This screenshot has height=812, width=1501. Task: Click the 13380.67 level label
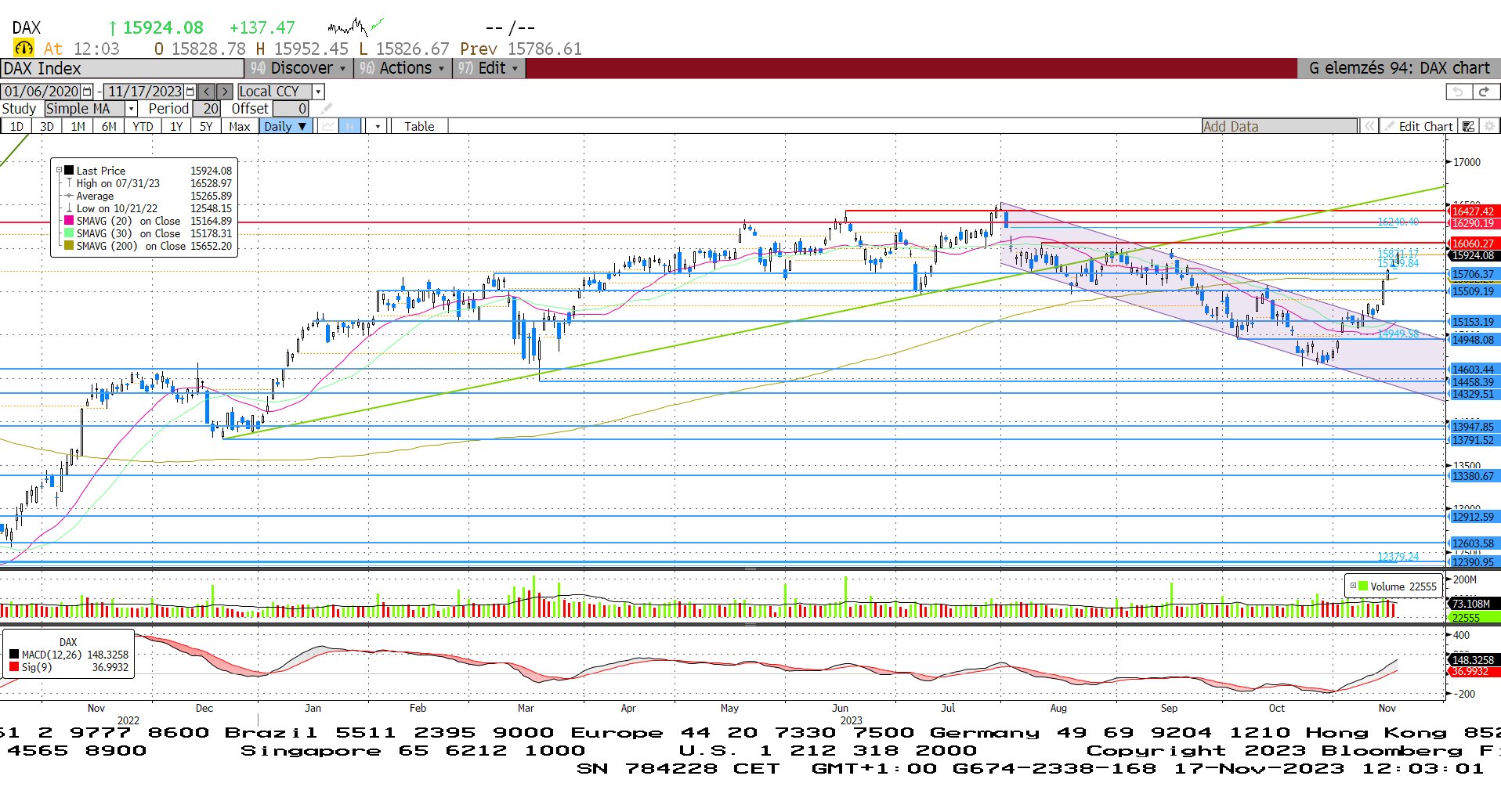(x=1474, y=476)
